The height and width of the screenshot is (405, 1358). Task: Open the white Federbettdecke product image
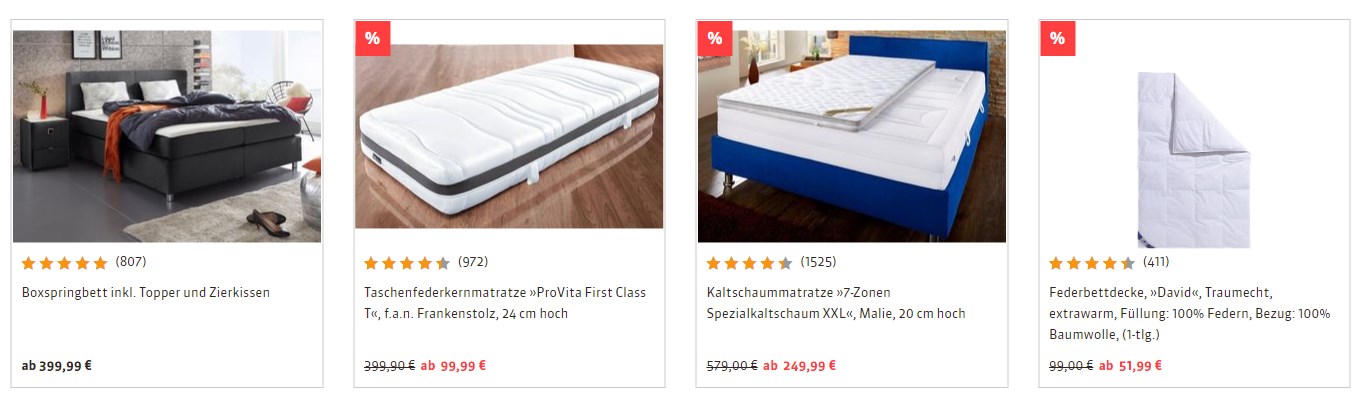pyautogui.click(x=1194, y=160)
